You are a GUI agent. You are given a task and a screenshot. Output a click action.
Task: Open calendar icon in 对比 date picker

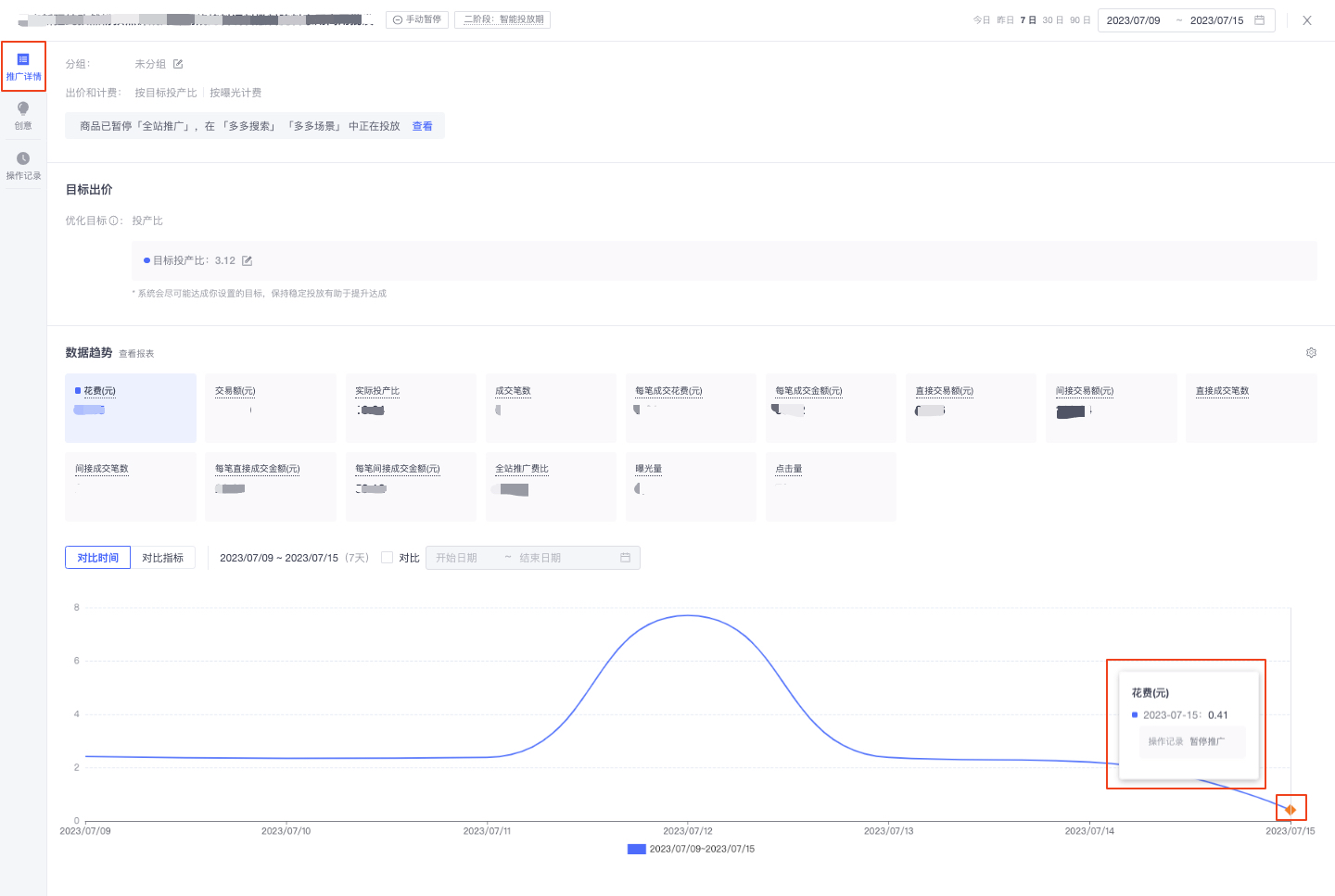(625, 558)
